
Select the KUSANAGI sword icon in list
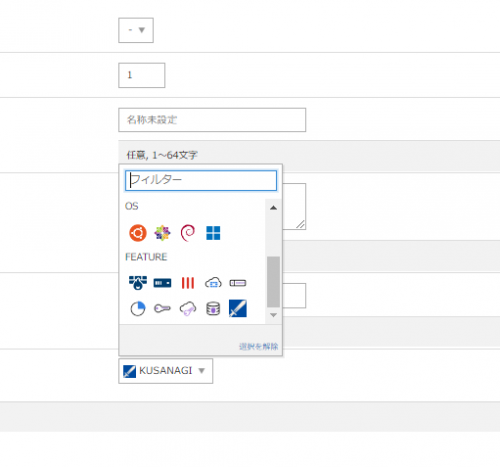238,308
